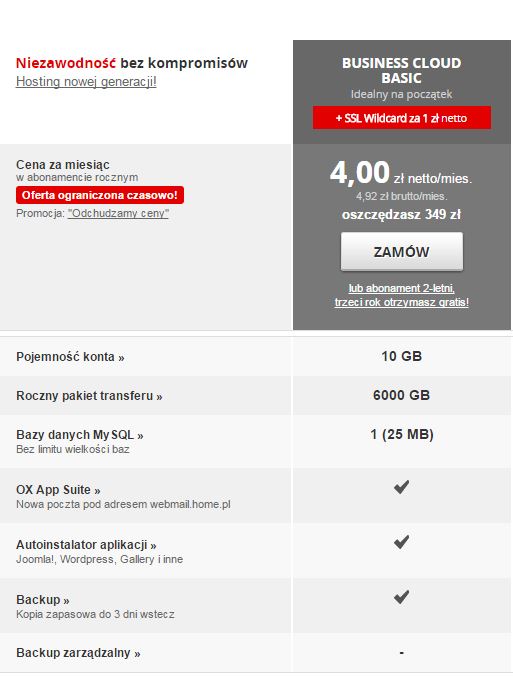Click the 6000 GB transfer value
Screen dimensions: 513x676
pos(401,395)
